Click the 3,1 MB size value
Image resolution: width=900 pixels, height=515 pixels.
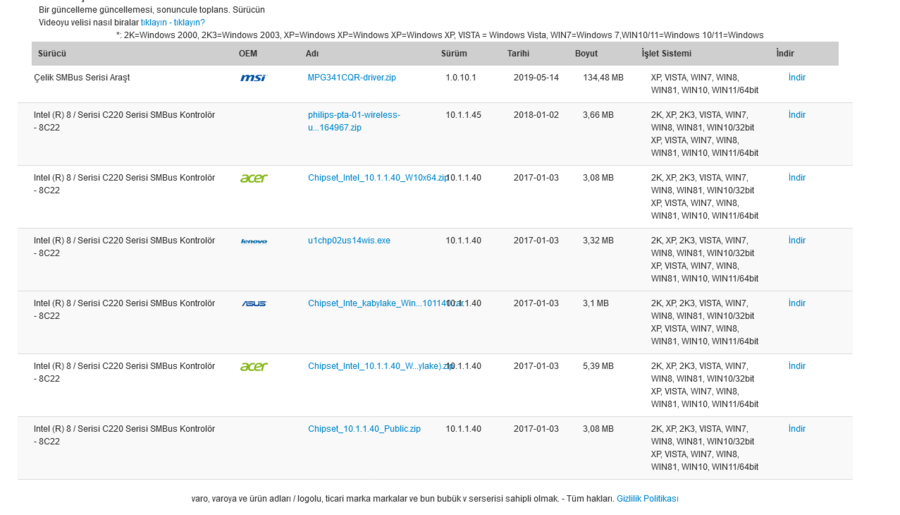pos(596,303)
